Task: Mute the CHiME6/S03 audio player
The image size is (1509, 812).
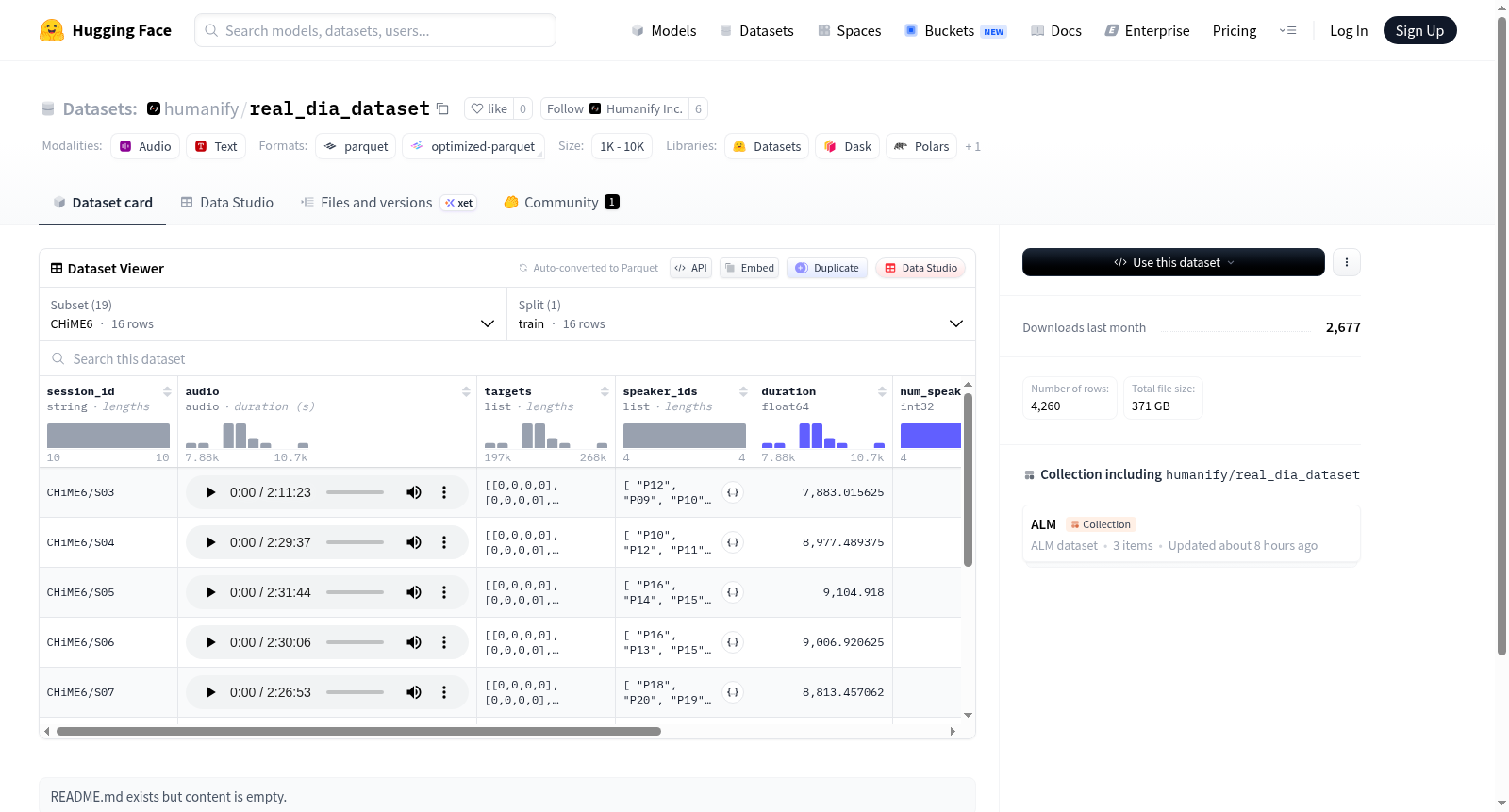Action: (x=414, y=492)
